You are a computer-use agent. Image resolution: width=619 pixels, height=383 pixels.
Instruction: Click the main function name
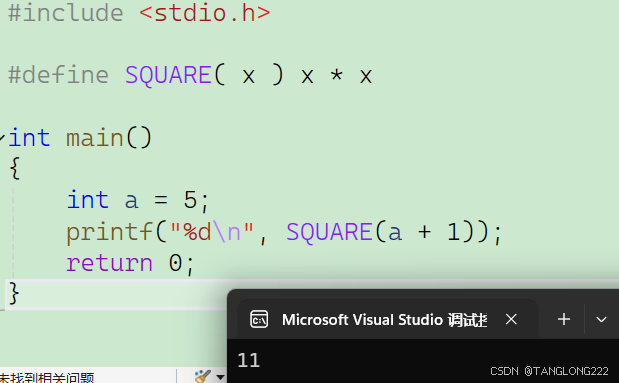(95, 138)
